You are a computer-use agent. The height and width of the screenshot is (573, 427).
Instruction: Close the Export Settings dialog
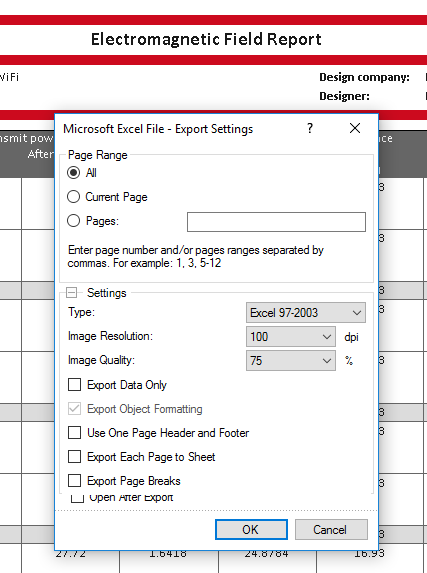coord(355,128)
